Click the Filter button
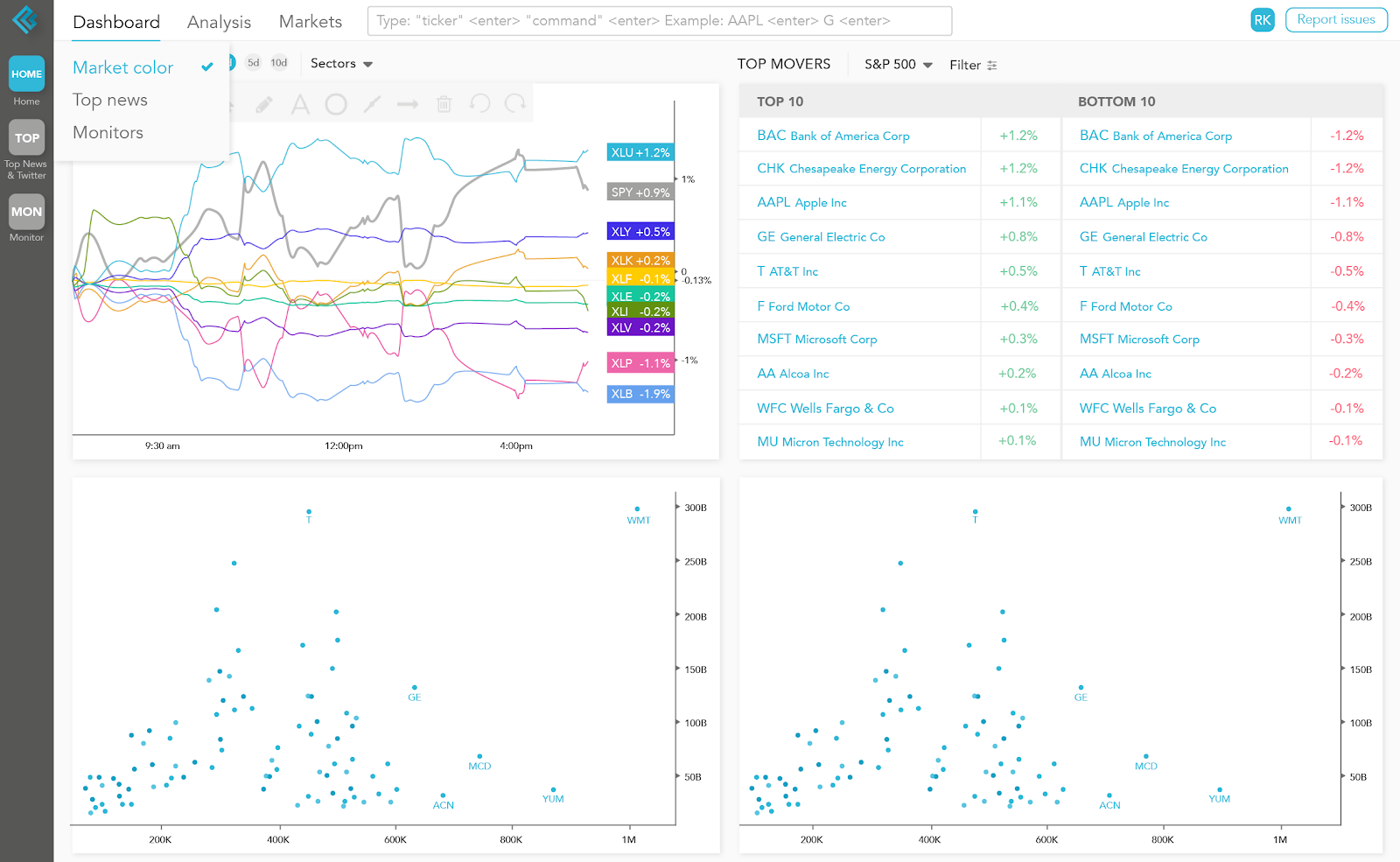Image resolution: width=1400 pixels, height=862 pixels. click(x=973, y=65)
